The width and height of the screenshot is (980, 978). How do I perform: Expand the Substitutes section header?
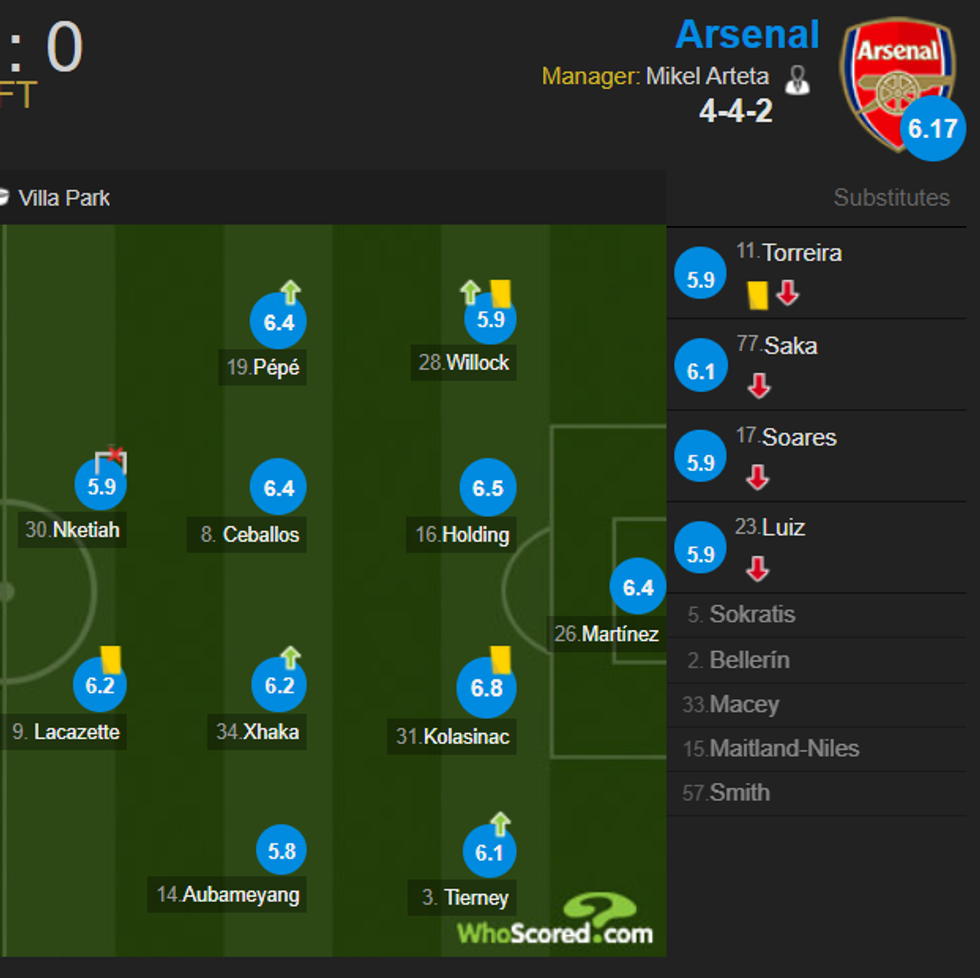891,198
